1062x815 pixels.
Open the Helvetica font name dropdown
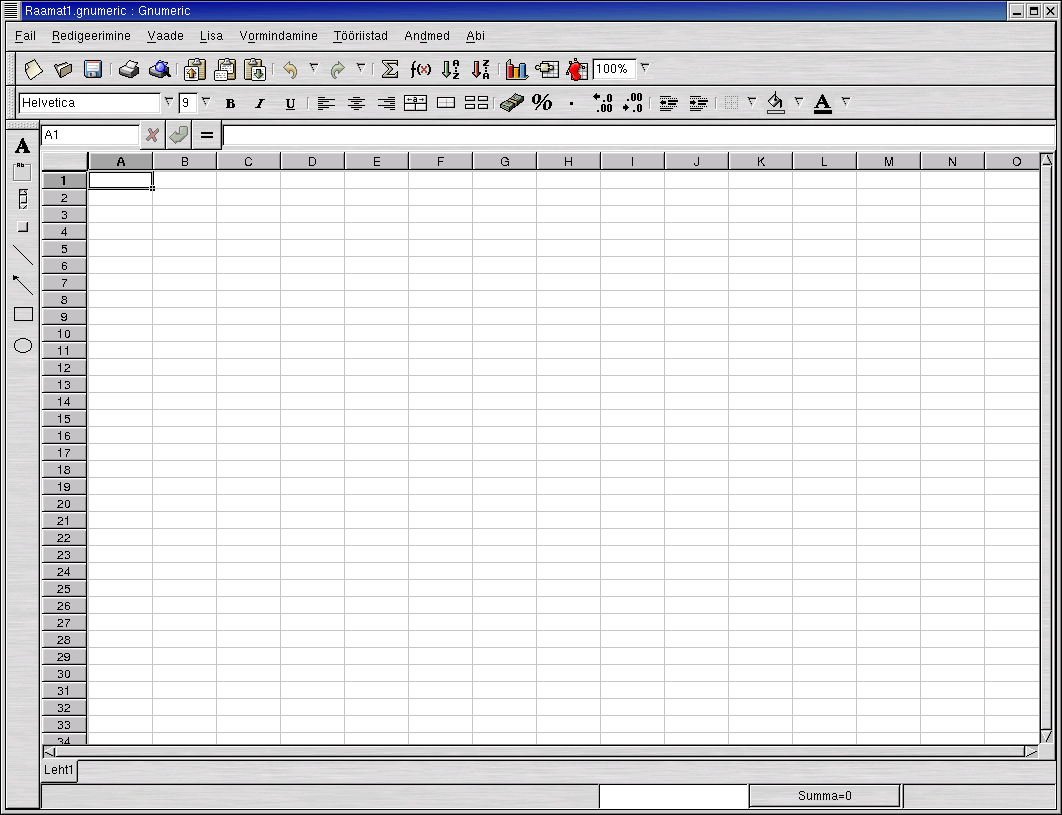tap(168, 102)
